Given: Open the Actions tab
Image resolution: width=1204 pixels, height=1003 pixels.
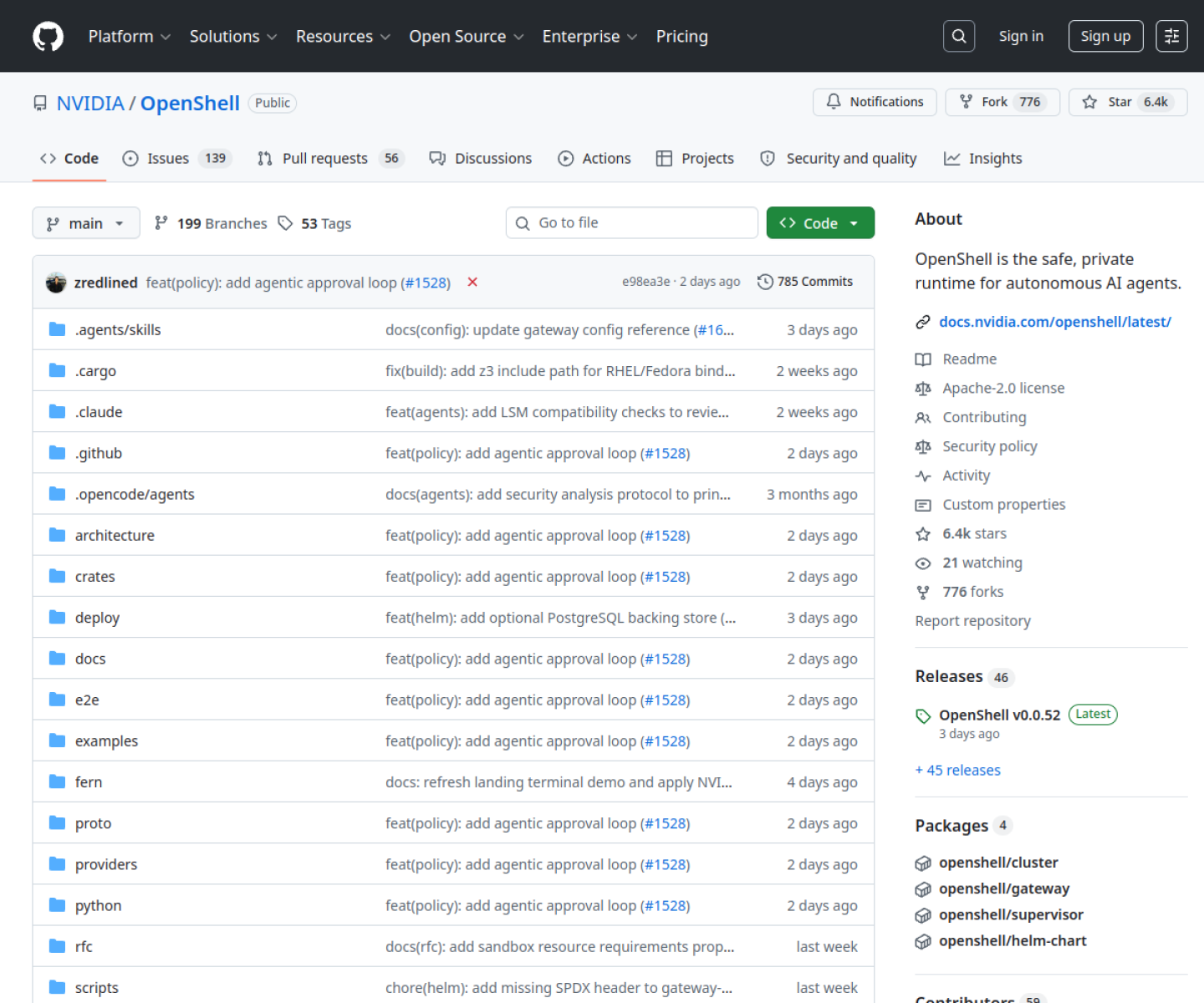Looking at the screenshot, I should (594, 159).
